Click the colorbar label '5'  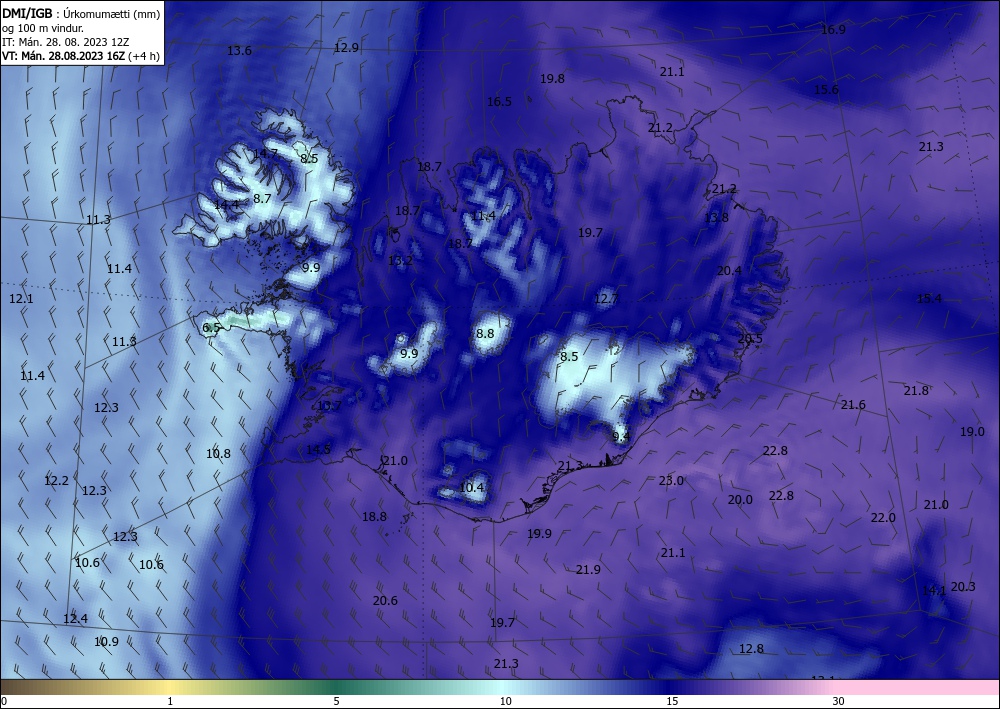336,701
